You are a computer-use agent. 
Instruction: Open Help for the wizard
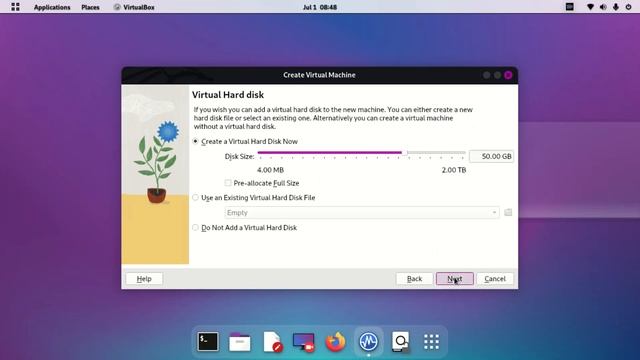click(x=144, y=279)
